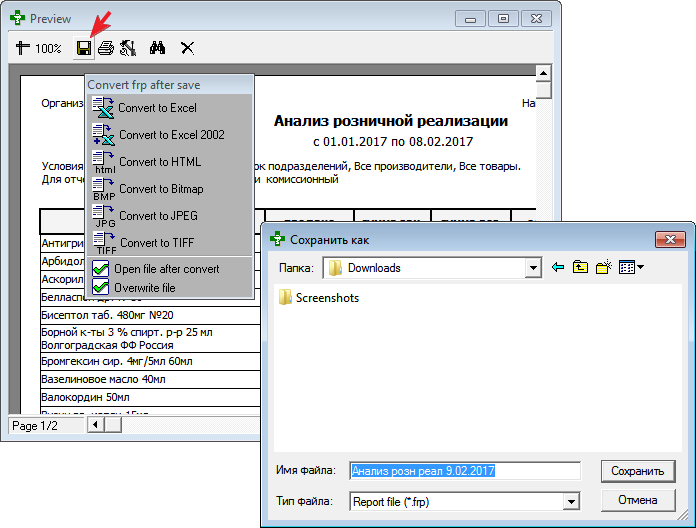Click the Имя файла filename field

465,471
